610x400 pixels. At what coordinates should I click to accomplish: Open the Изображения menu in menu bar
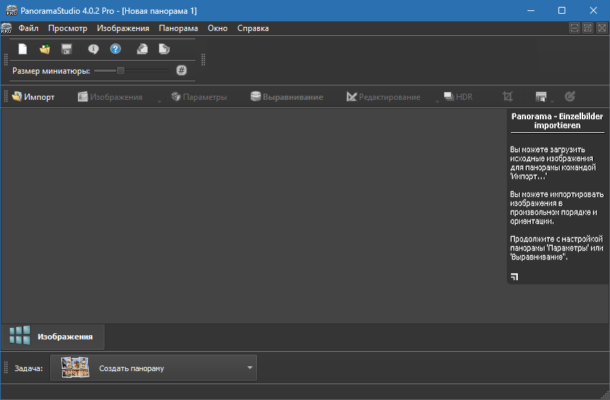pyautogui.click(x=123, y=28)
